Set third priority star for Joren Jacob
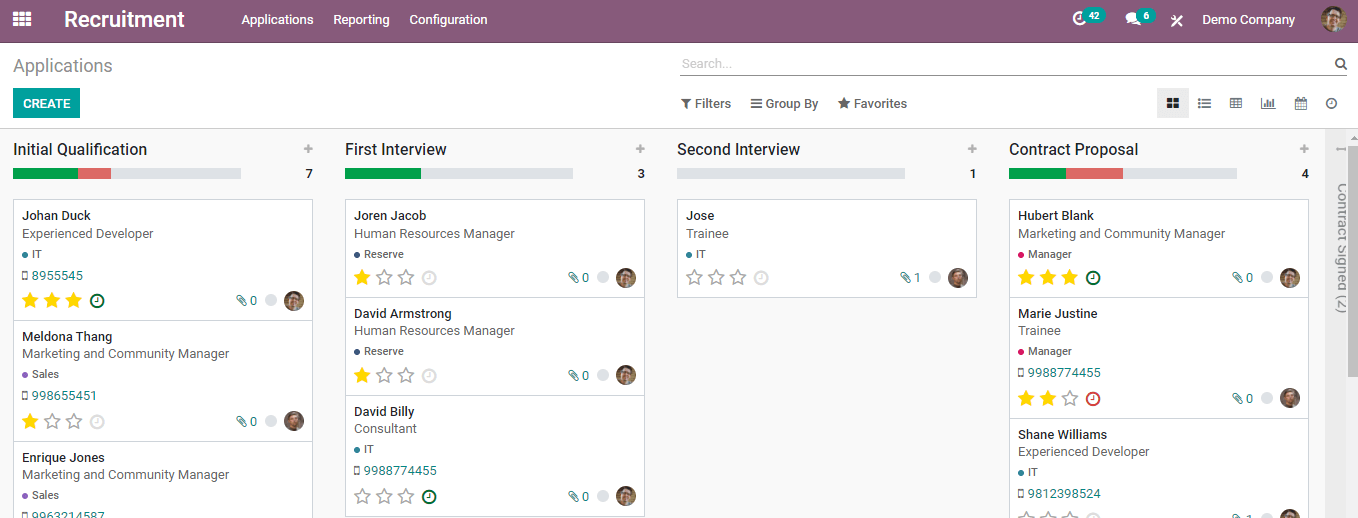Viewport: 1358px width, 518px height. click(x=406, y=277)
